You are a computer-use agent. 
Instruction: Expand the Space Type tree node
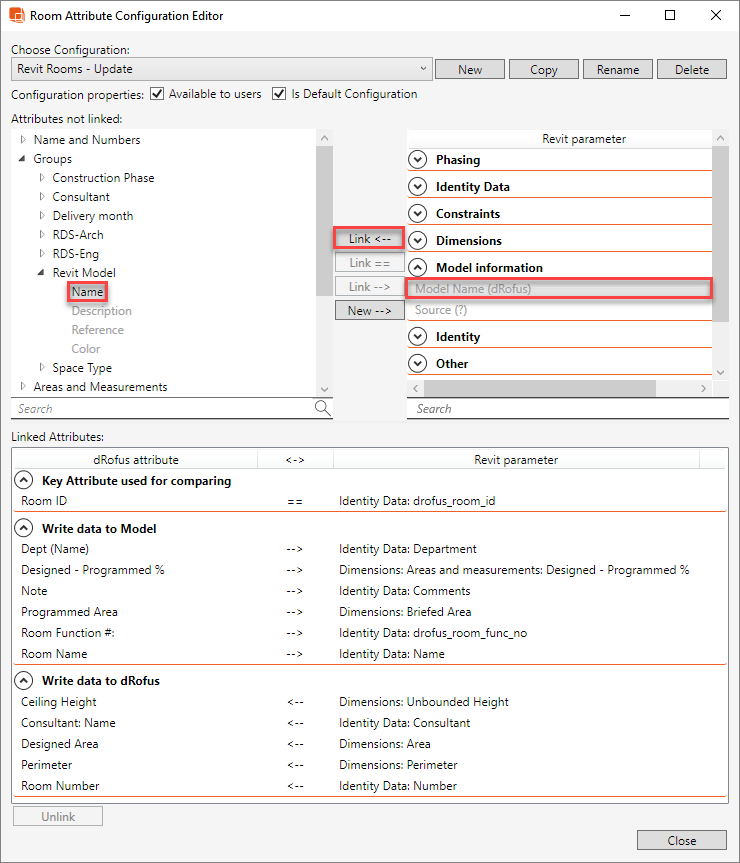click(42, 368)
